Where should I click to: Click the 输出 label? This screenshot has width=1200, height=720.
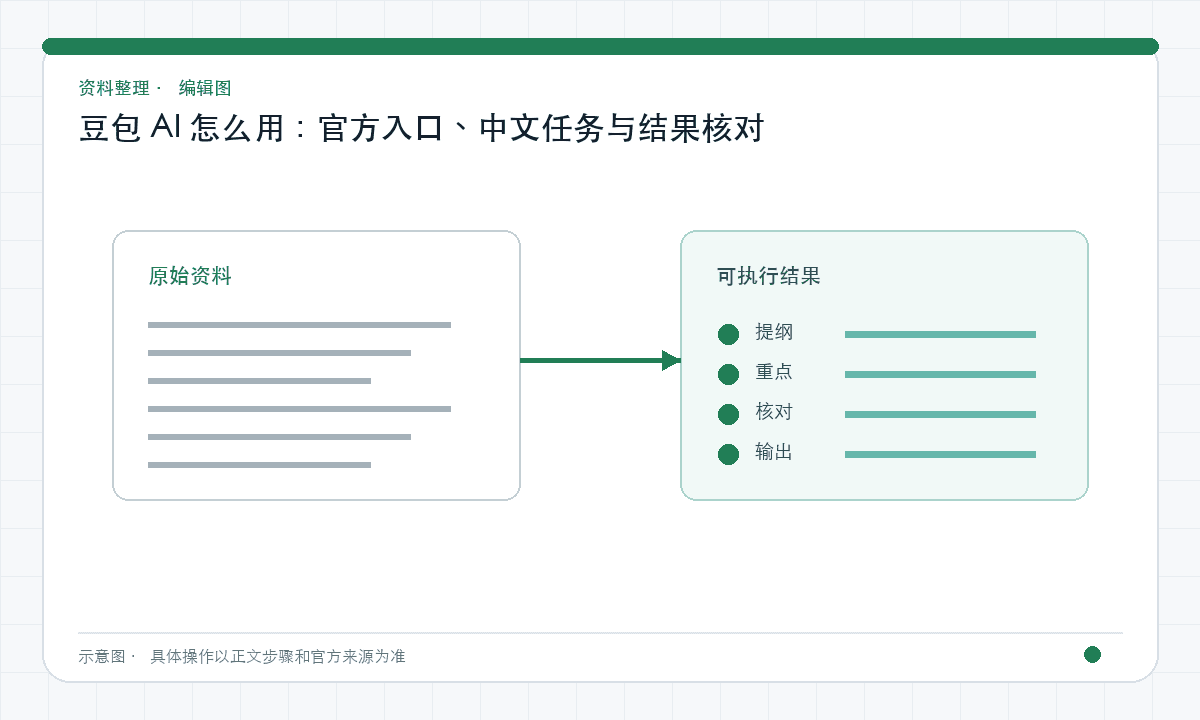coord(774,452)
